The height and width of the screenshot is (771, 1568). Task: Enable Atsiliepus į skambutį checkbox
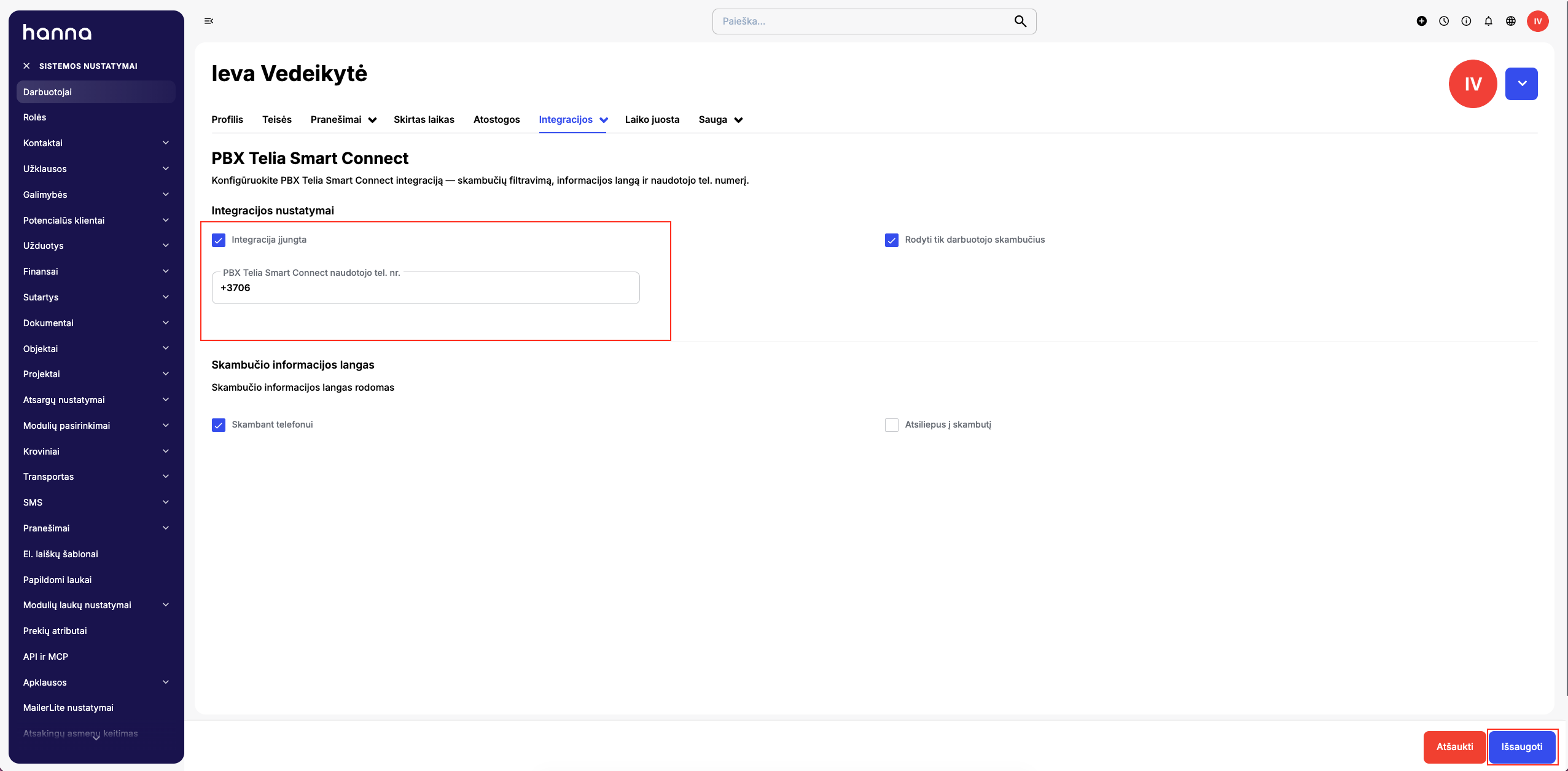892,425
